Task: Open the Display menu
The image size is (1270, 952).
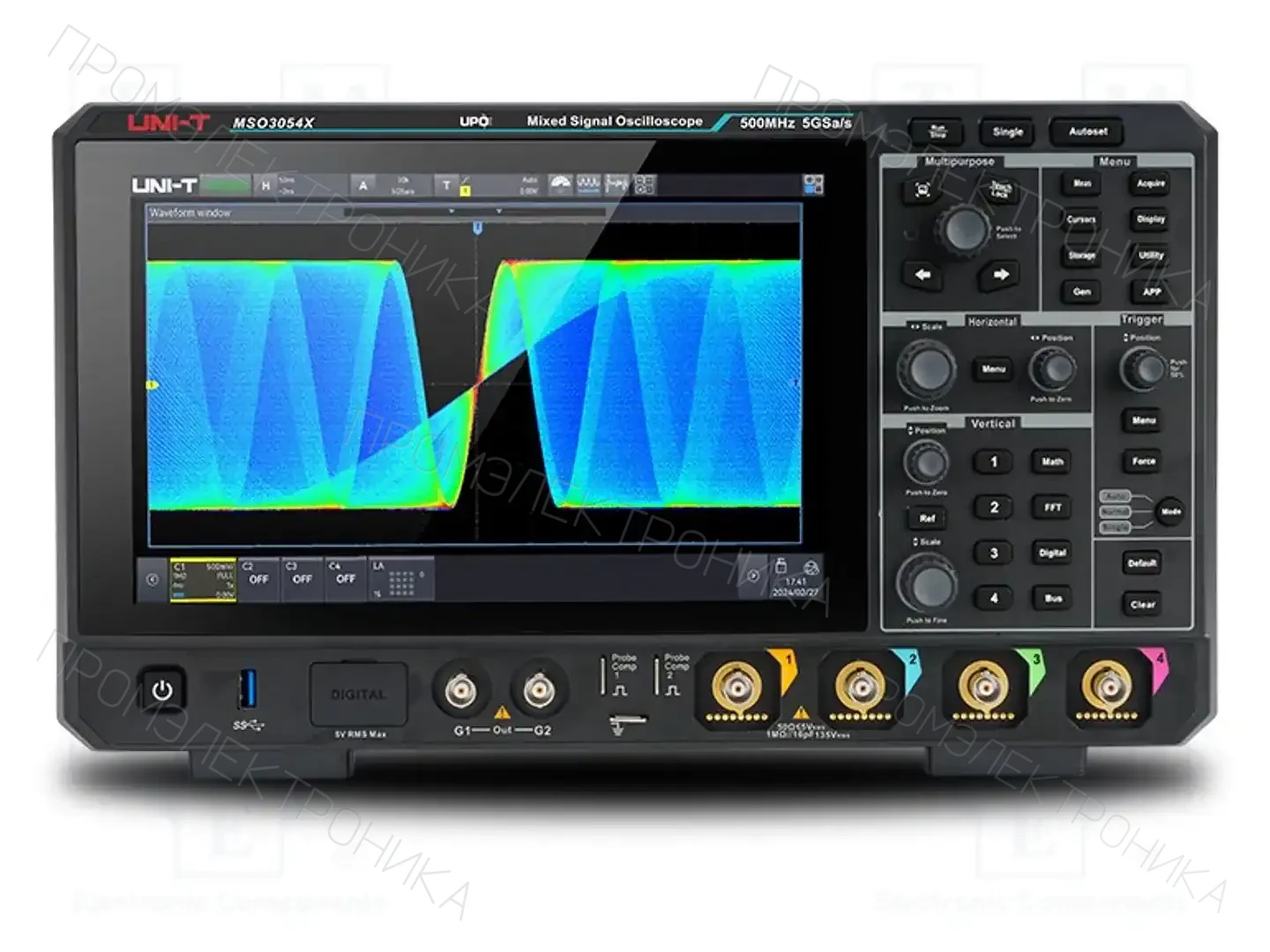Action: 1151,219
